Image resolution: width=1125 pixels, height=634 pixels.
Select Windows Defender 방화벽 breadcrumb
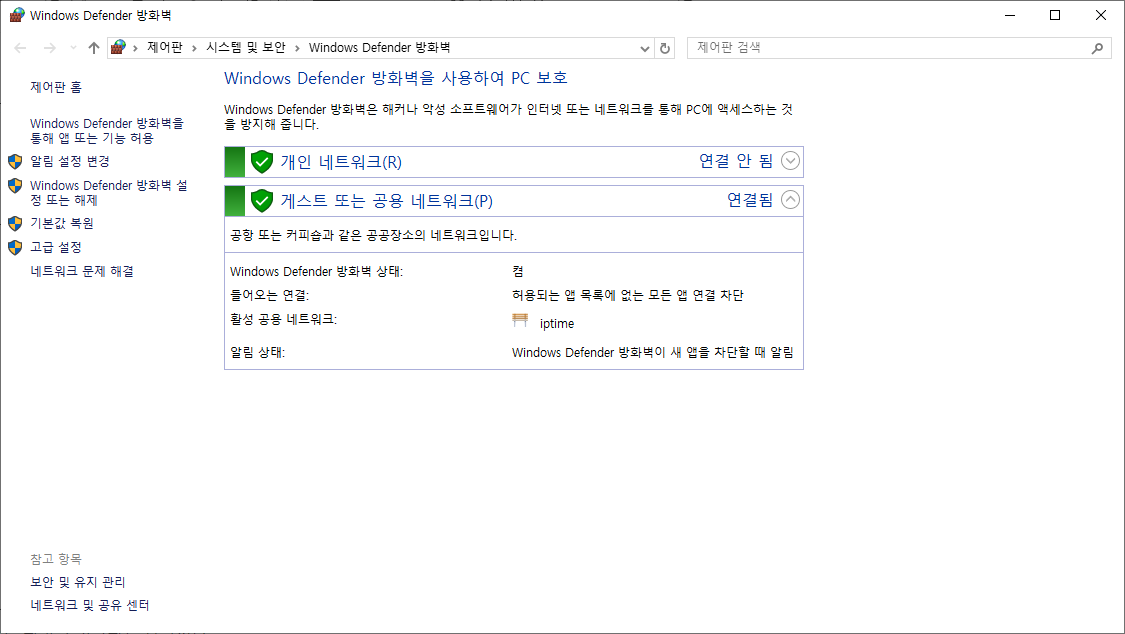click(380, 47)
